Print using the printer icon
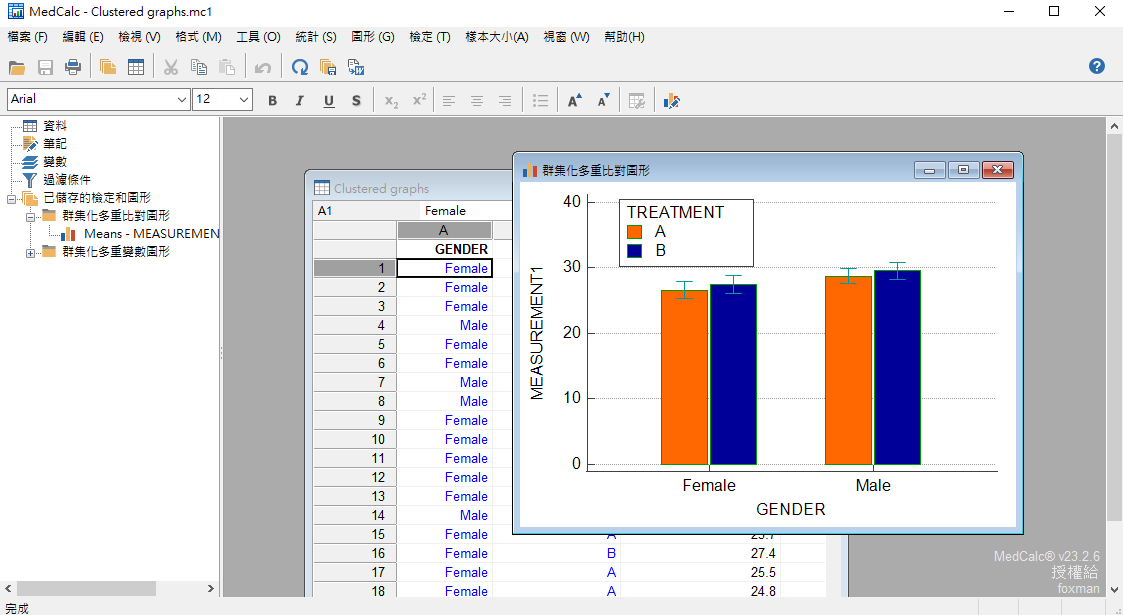The height and width of the screenshot is (615, 1123). (73, 67)
